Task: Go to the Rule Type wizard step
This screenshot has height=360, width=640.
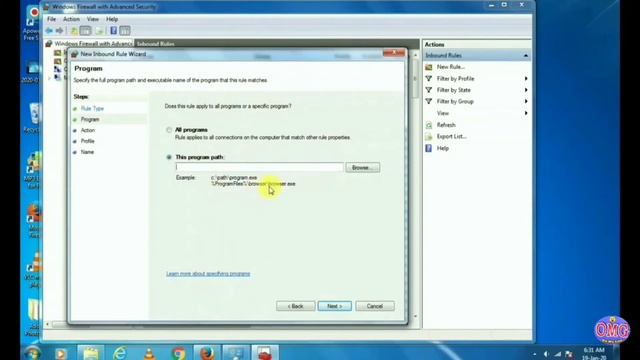Action: tap(92, 109)
